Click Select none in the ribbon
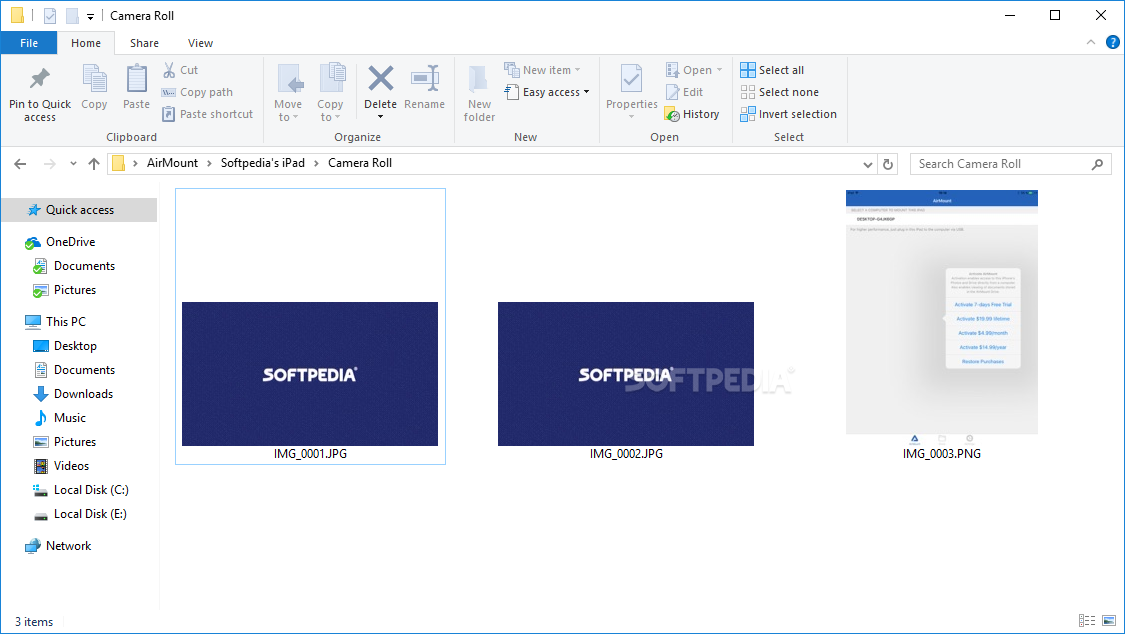Screen dimensions: 1125x634 tap(779, 92)
